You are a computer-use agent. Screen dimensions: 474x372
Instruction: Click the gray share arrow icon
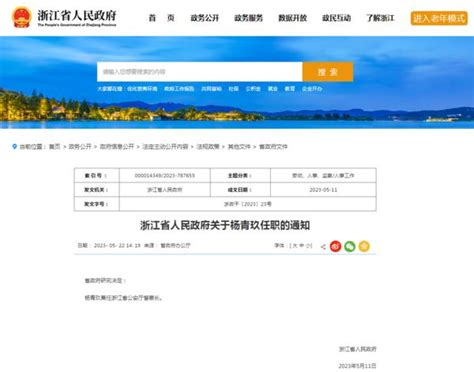[x=323, y=247]
